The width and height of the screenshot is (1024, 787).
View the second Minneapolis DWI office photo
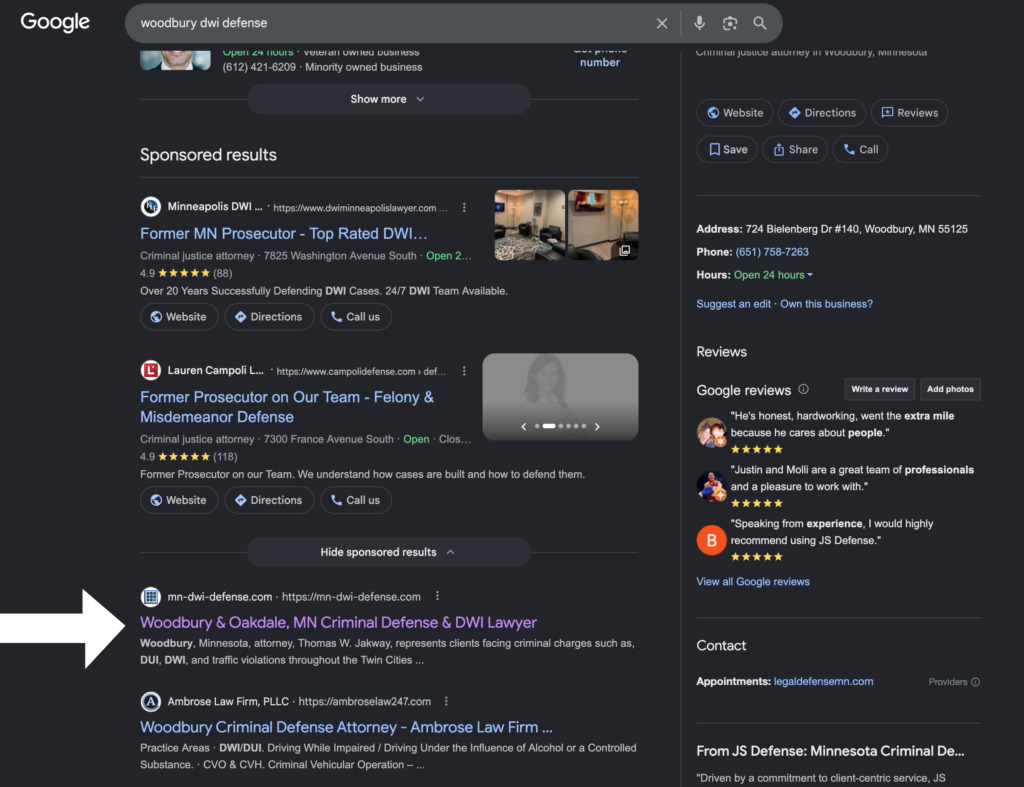[x=603, y=225]
